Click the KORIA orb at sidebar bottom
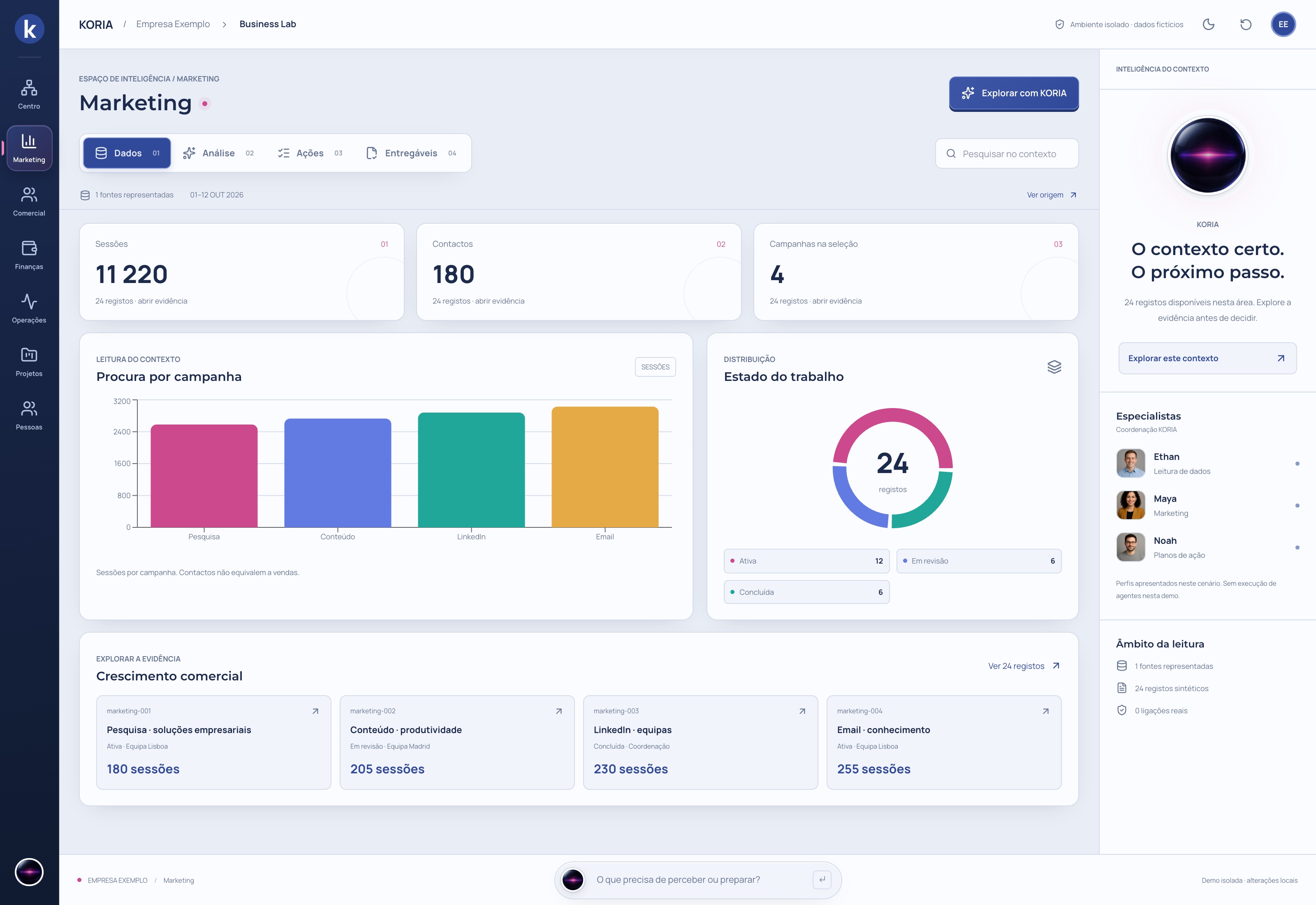1316x905 pixels. tap(29, 872)
